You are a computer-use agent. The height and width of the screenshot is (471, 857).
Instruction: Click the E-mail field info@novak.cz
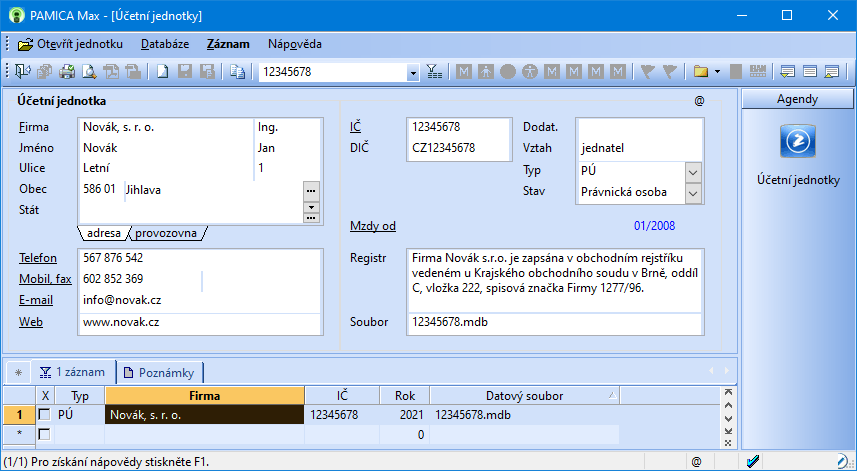pyautogui.click(x=199, y=300)
